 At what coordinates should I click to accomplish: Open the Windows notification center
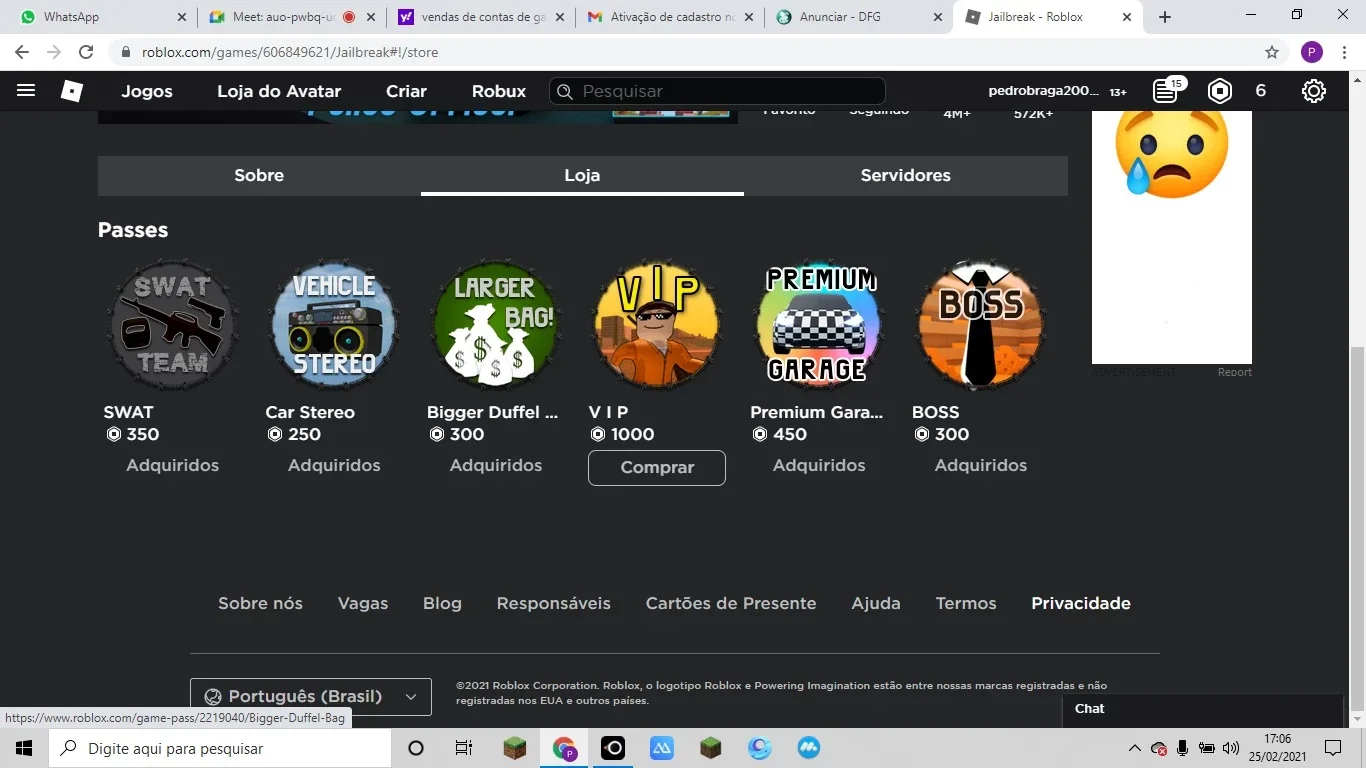pos(1333,748)
